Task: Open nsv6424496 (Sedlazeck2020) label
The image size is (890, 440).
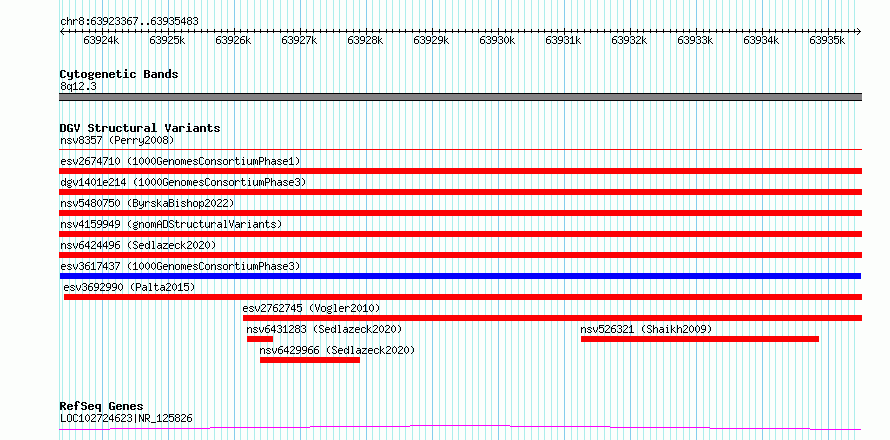Action: 138,245
